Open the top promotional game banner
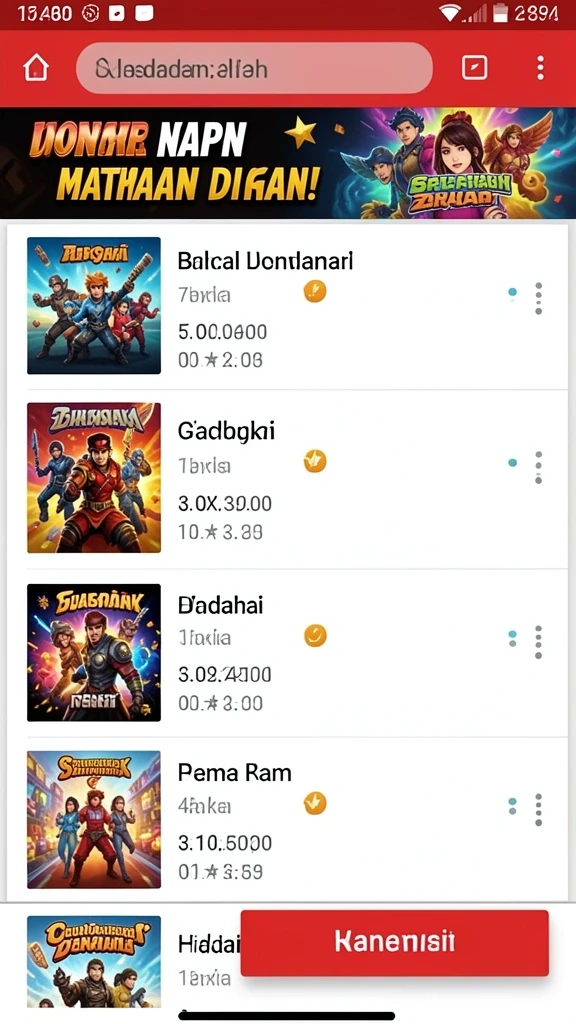Image resolution: width=576 pixels, height=1024 pixels. pyautogui.click(x=288, y=163)
